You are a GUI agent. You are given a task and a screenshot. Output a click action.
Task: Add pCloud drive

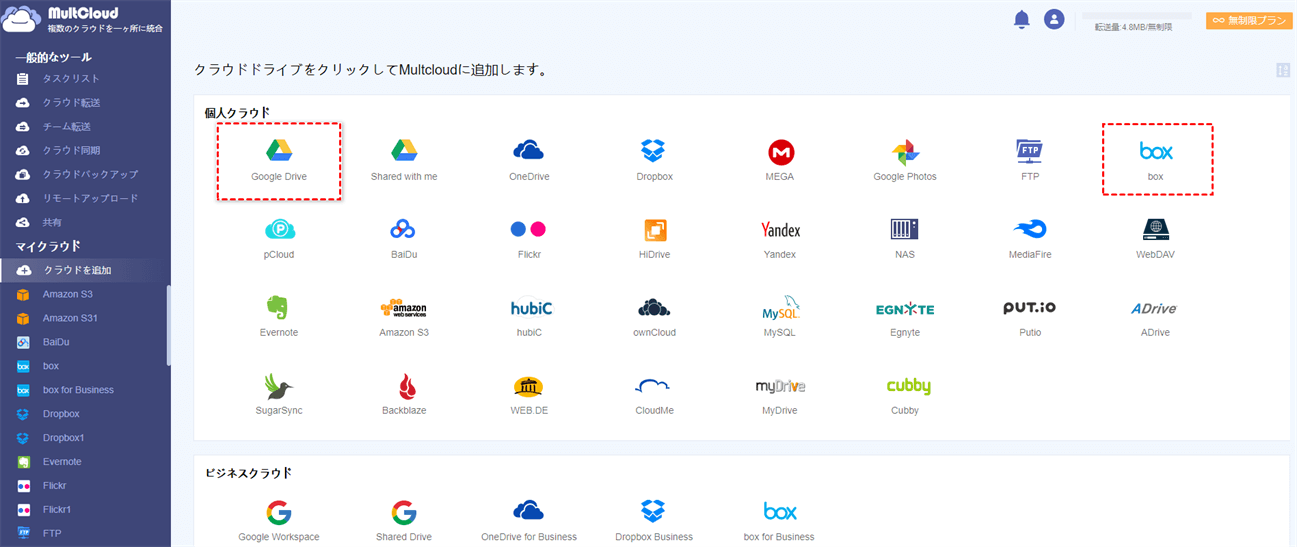pos(279,239)
